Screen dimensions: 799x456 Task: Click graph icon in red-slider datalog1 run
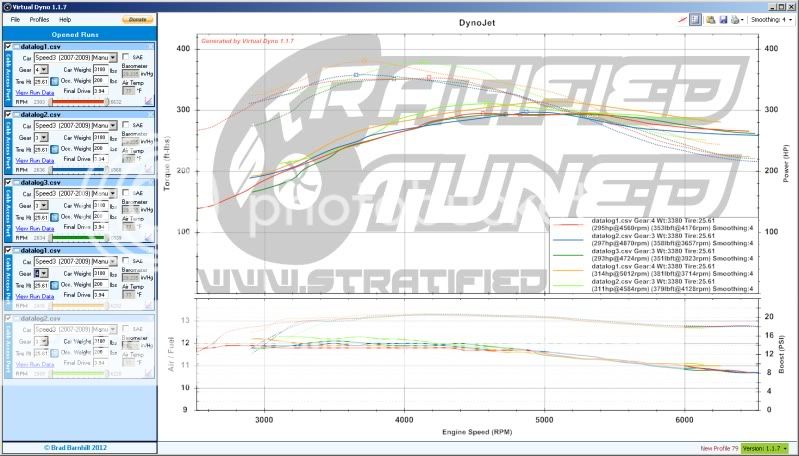(148, 101)
